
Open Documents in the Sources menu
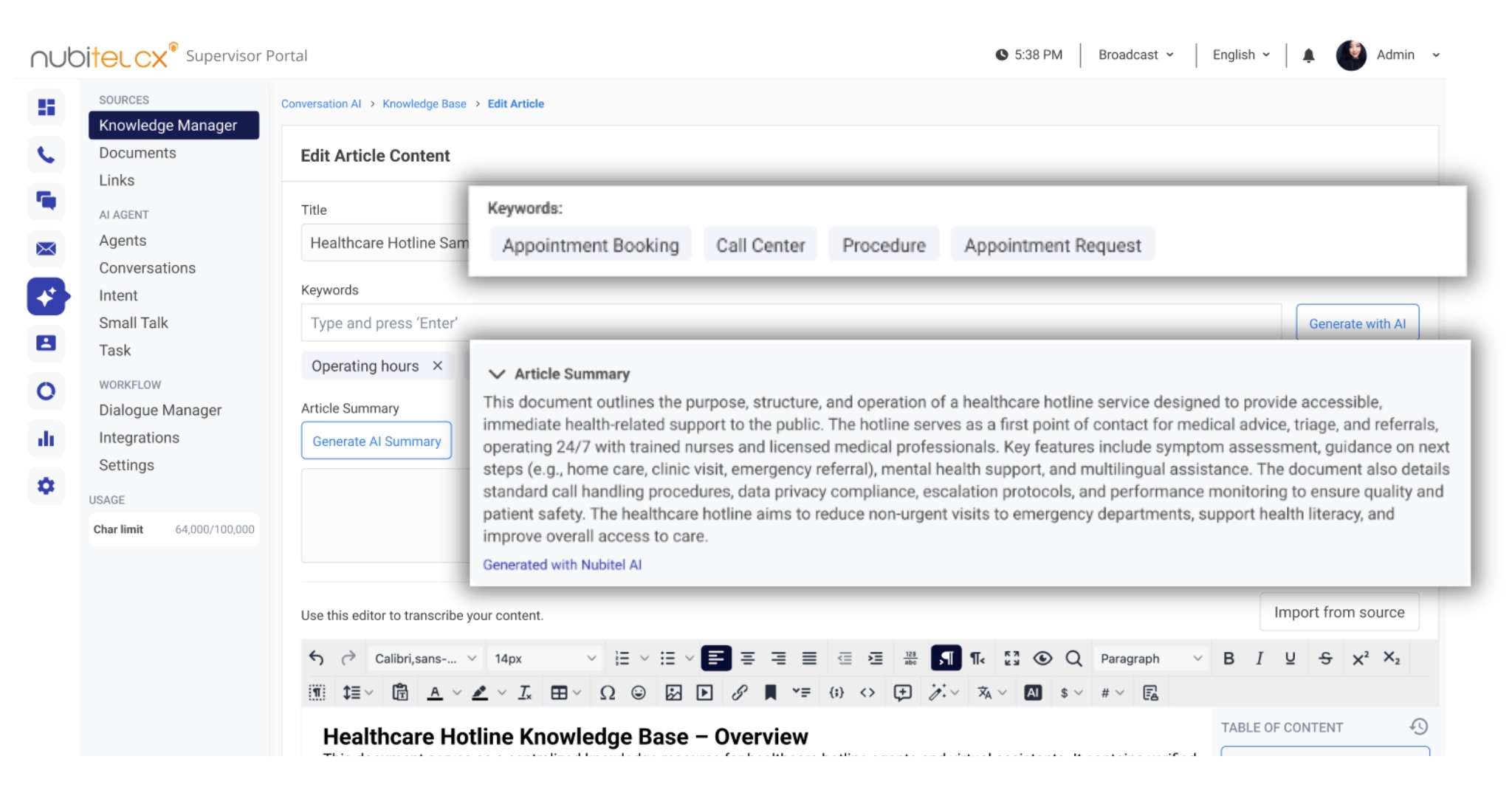tap(137, 153)
